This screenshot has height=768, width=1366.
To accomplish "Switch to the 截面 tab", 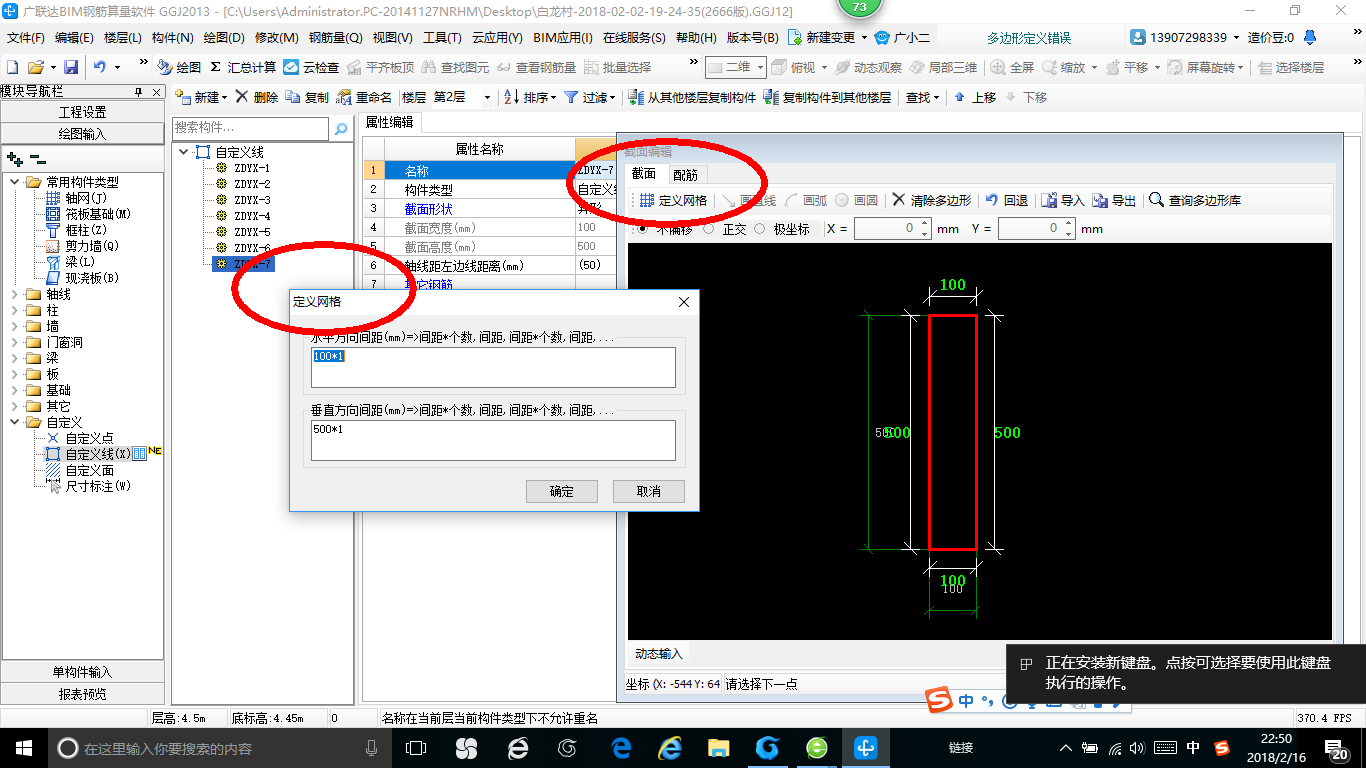I will (644, 174).
